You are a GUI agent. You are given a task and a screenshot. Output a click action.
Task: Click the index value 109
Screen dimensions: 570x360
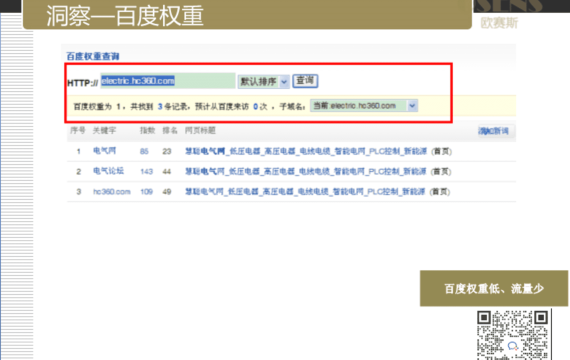[x=146, y=192]
